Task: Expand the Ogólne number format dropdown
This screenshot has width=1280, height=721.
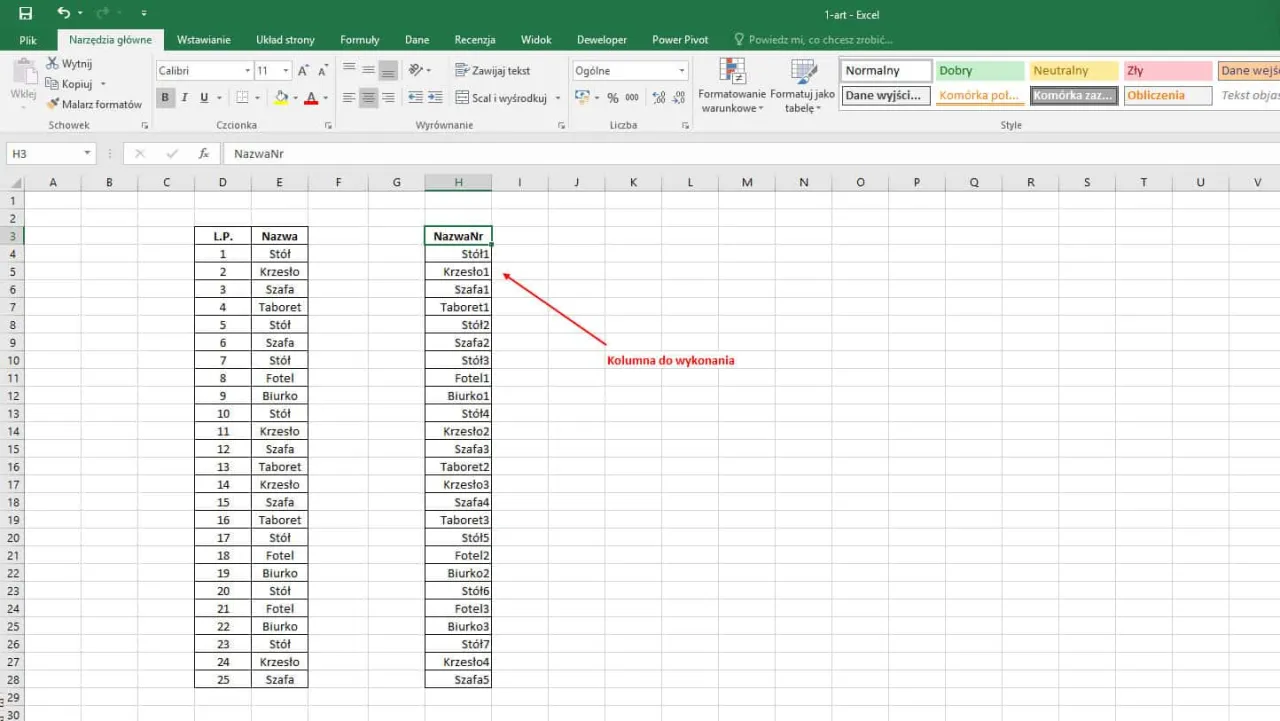Action: (682, 71)
